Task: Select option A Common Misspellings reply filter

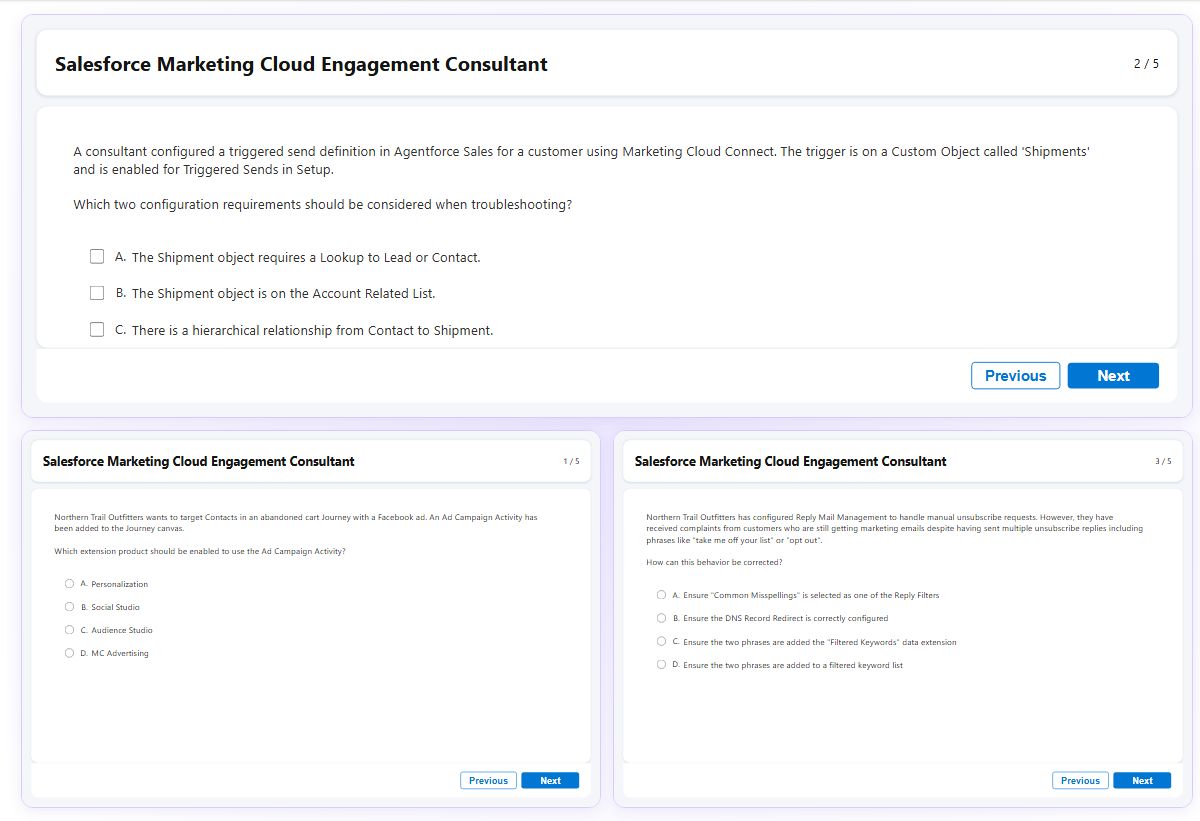Action: click(x=661, y=595)
